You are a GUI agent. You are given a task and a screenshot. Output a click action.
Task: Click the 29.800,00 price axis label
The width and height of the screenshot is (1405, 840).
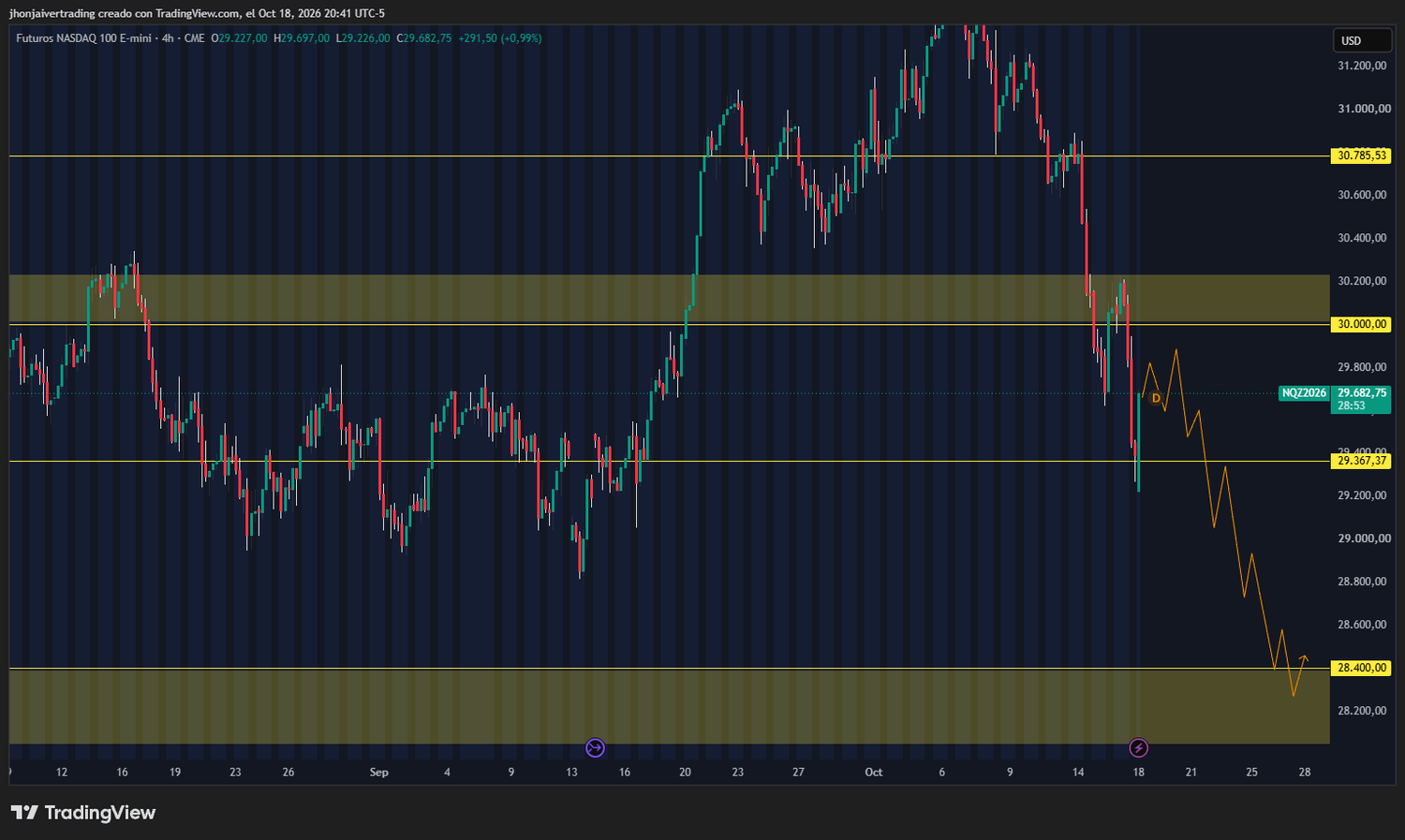(x=1362, y=367)
